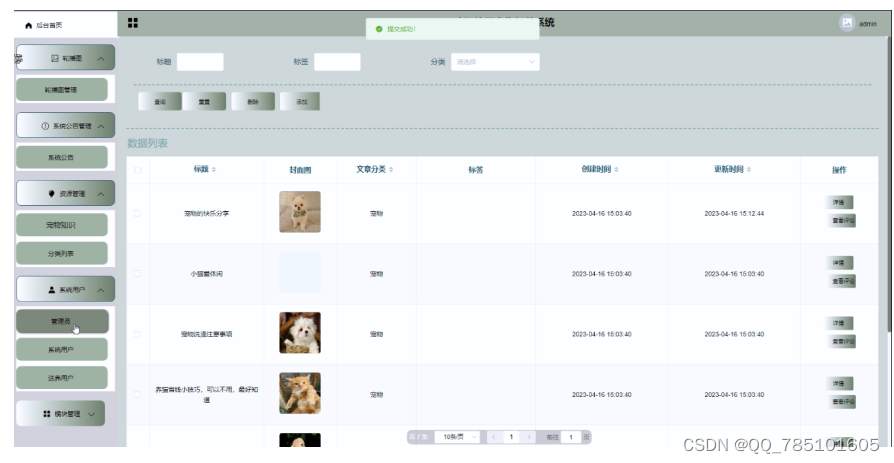894x463 pixels.
Task: Click the vertical page scrollbar
Action: coord(890,182)
